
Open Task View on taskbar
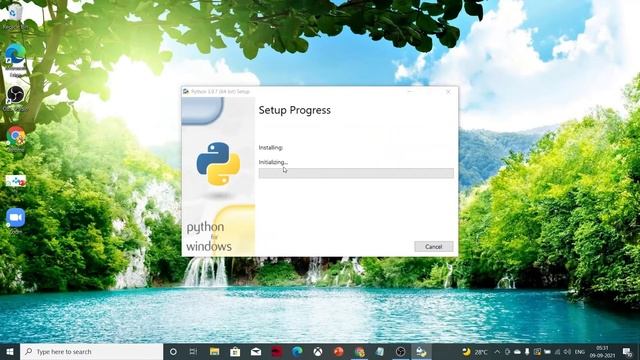click(193, 351)
